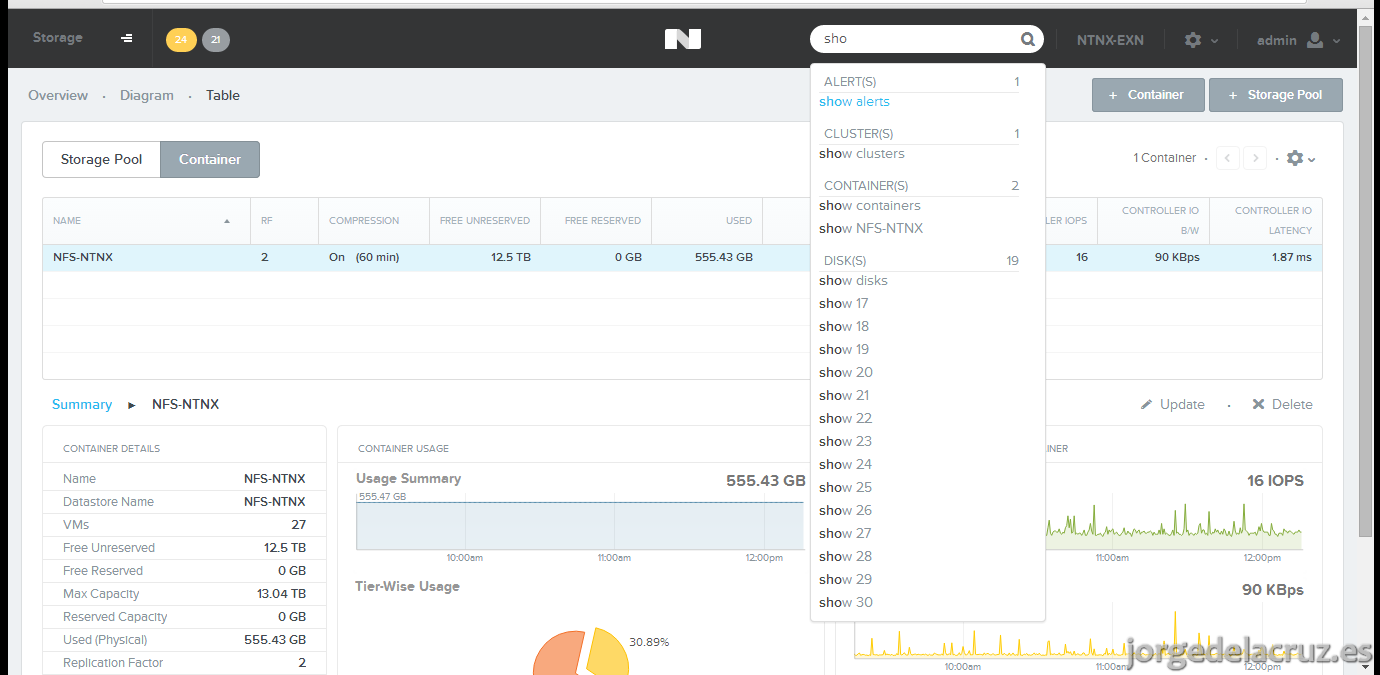This screenshot has width=1380, height=675.
Task: Open the Storage hamburger menu icon
Action: click(x=127, y=38)
